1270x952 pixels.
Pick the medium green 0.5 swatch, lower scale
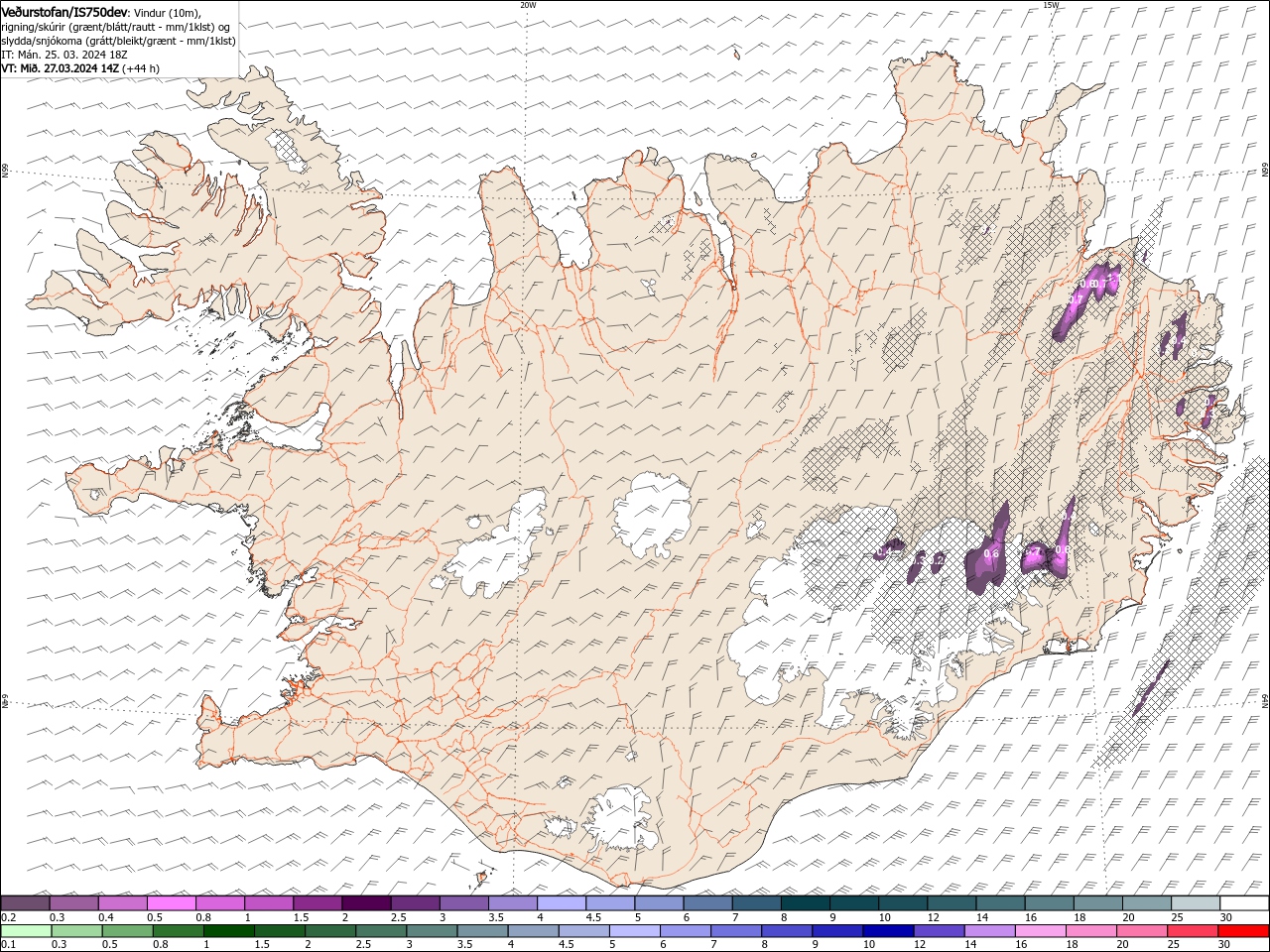click(127, 931)
